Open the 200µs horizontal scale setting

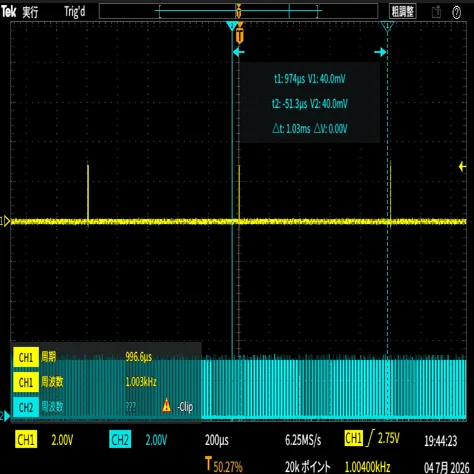click(x=217, y=440)
